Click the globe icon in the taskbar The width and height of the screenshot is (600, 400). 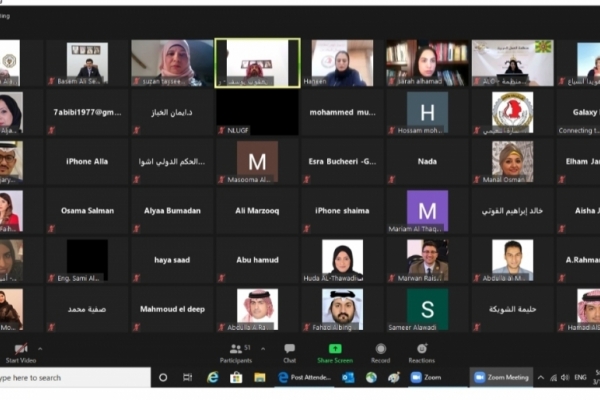click(371, 378)
